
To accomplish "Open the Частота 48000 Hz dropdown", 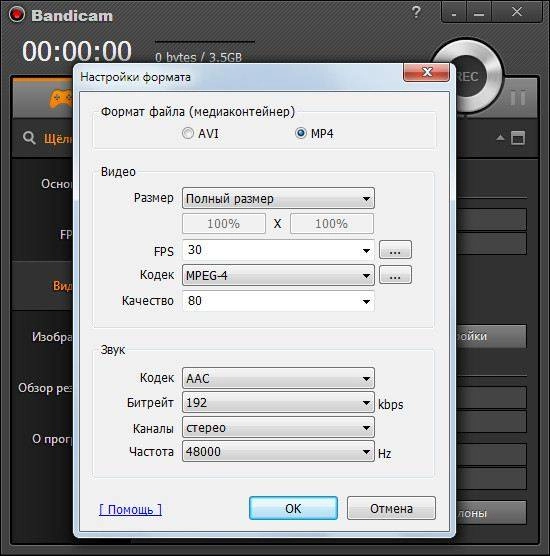I will [278, 451].
